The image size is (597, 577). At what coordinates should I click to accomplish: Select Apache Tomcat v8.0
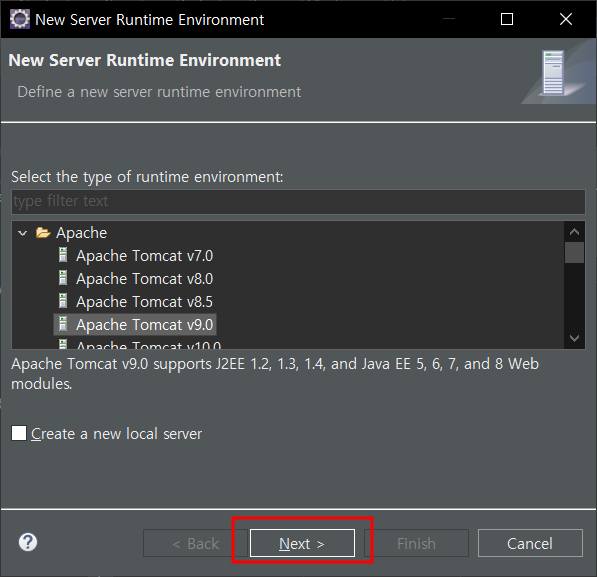point(144,279)
